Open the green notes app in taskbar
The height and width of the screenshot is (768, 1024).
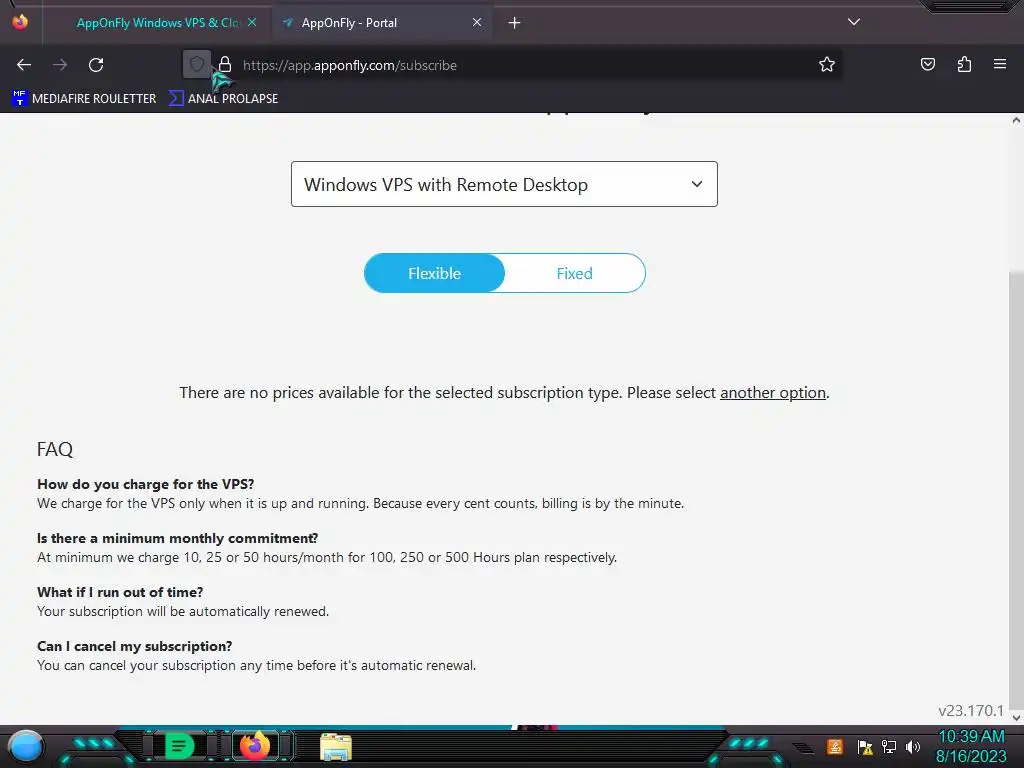tap(179, 746)
